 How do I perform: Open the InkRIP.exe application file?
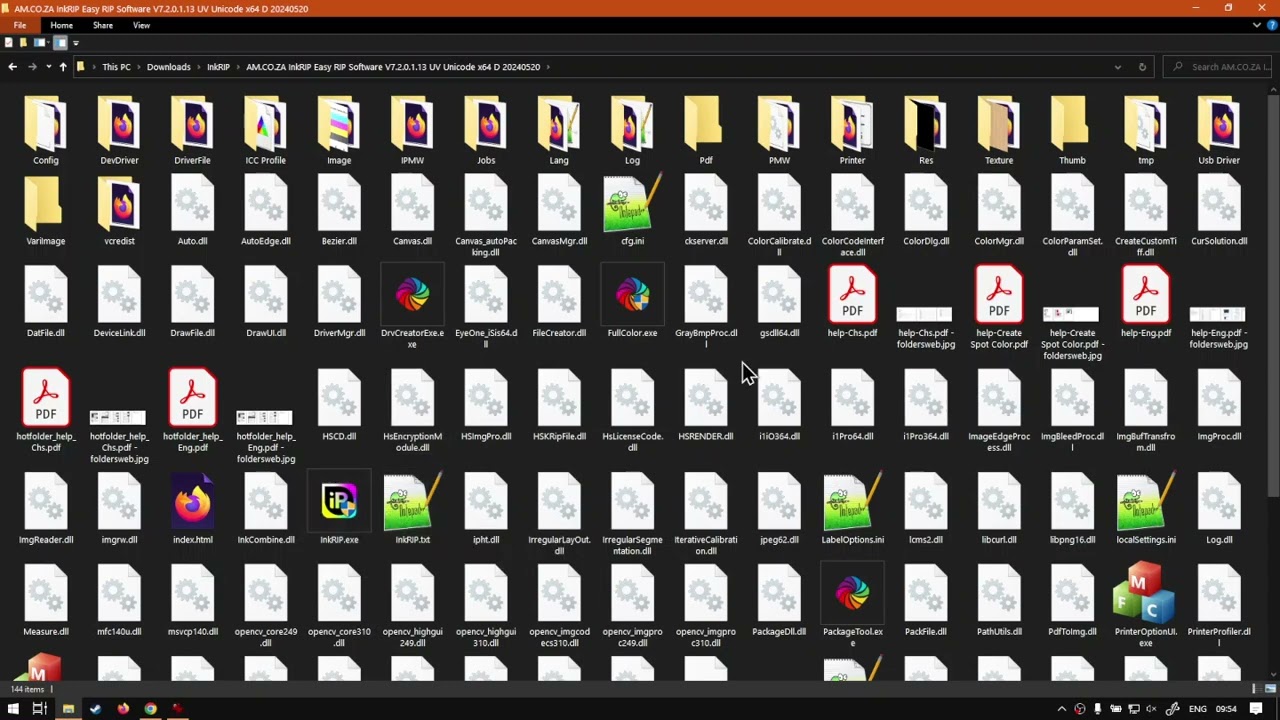pos(339,510)
